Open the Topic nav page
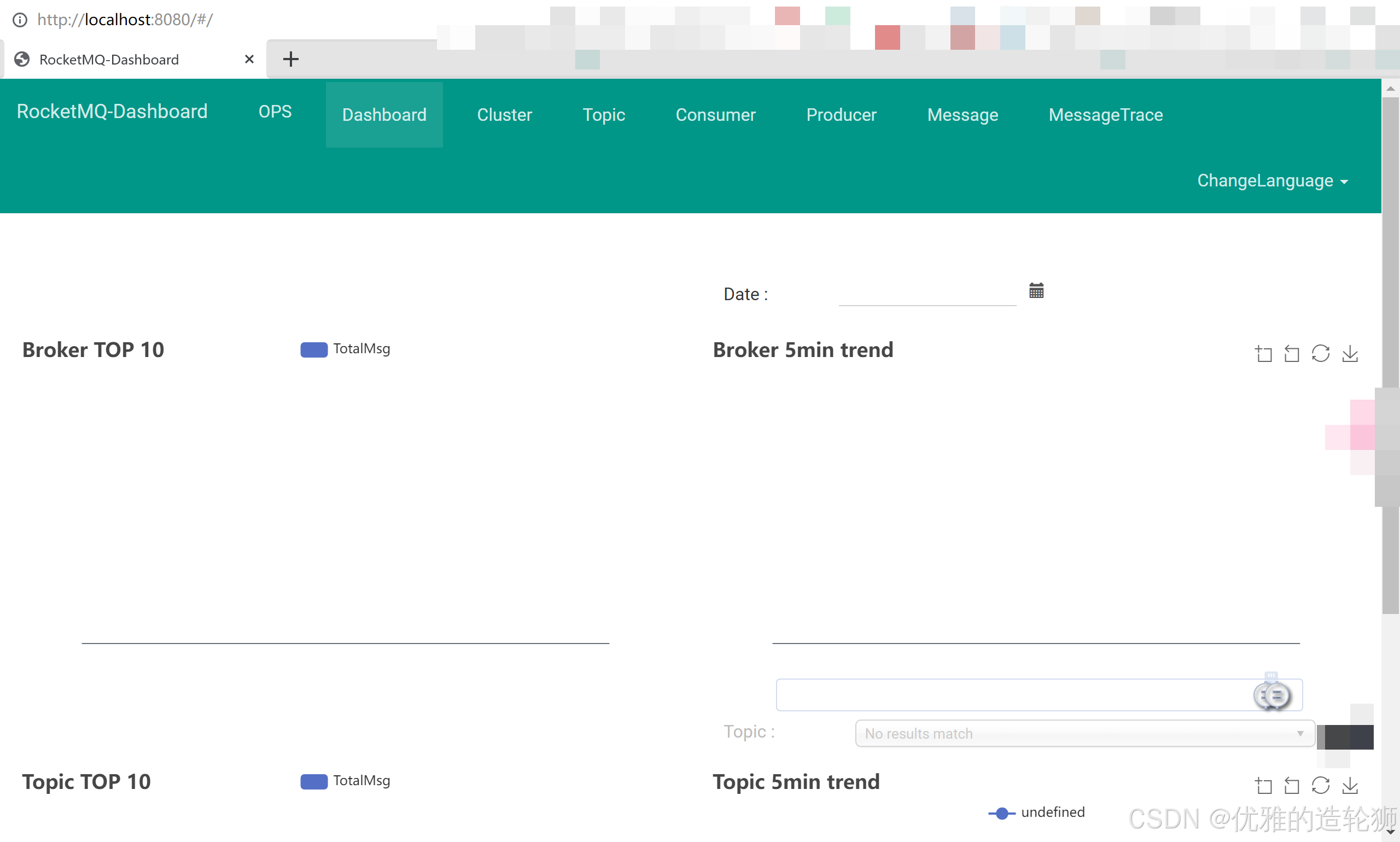This screenshot has width=1400, height=842. coord(604,115)
